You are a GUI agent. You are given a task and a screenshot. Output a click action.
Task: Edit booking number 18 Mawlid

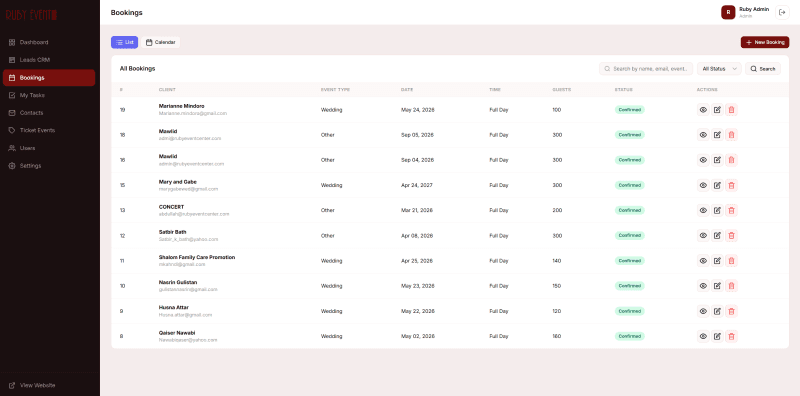tap(717, 135)
